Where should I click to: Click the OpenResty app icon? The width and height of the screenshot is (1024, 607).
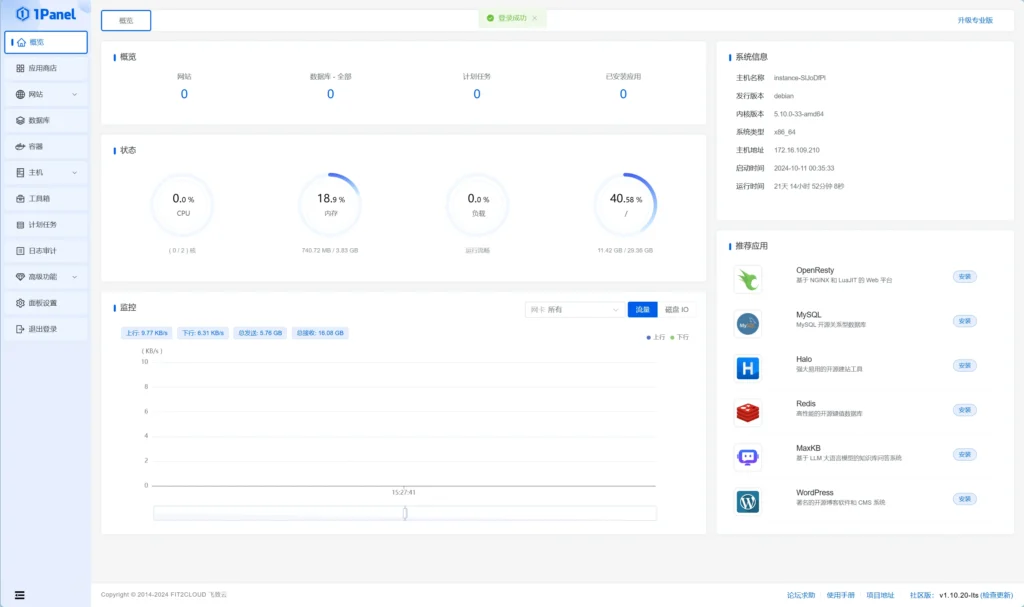coord(748,279)
